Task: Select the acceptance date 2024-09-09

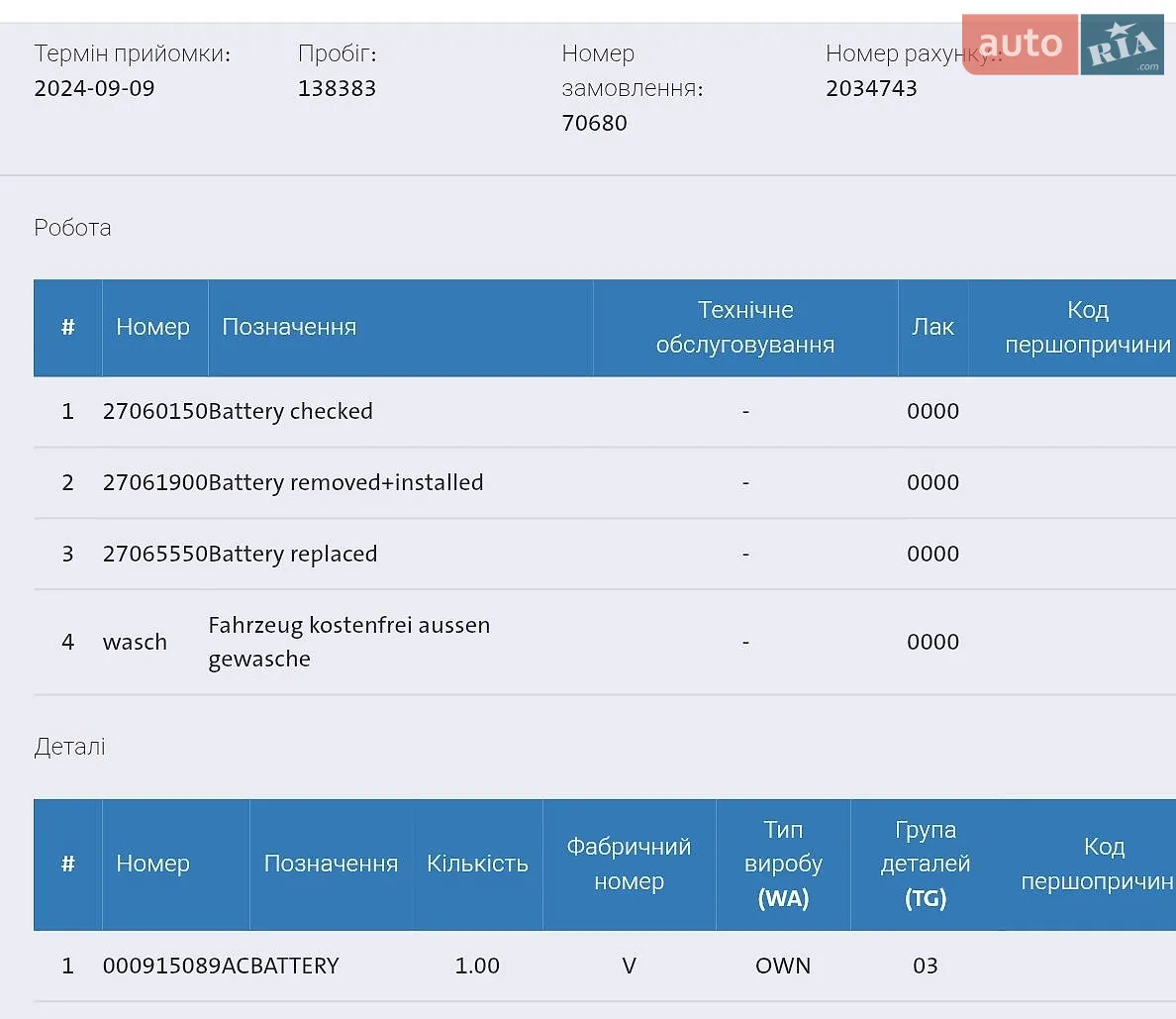Action: click(94, 88)
